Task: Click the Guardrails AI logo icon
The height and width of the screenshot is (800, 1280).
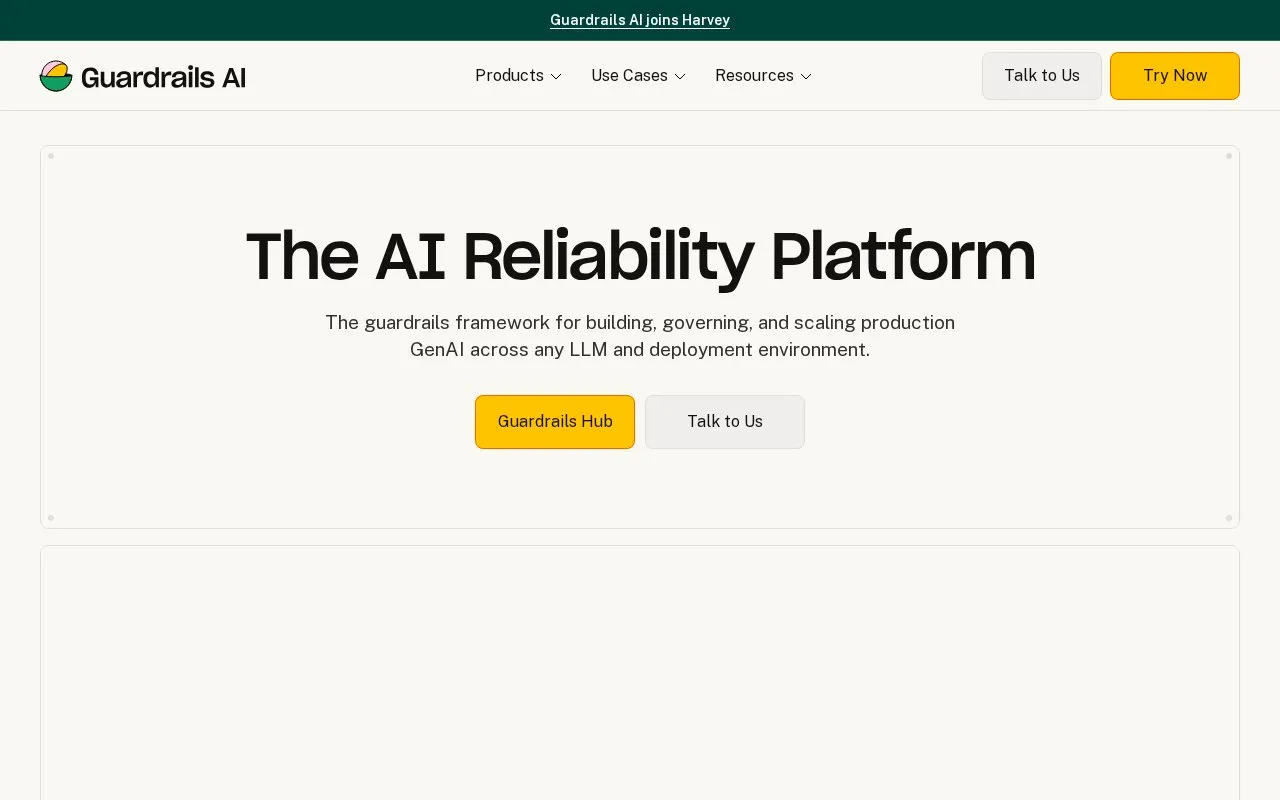Action: pyautogui.click(x=56, y=76)
